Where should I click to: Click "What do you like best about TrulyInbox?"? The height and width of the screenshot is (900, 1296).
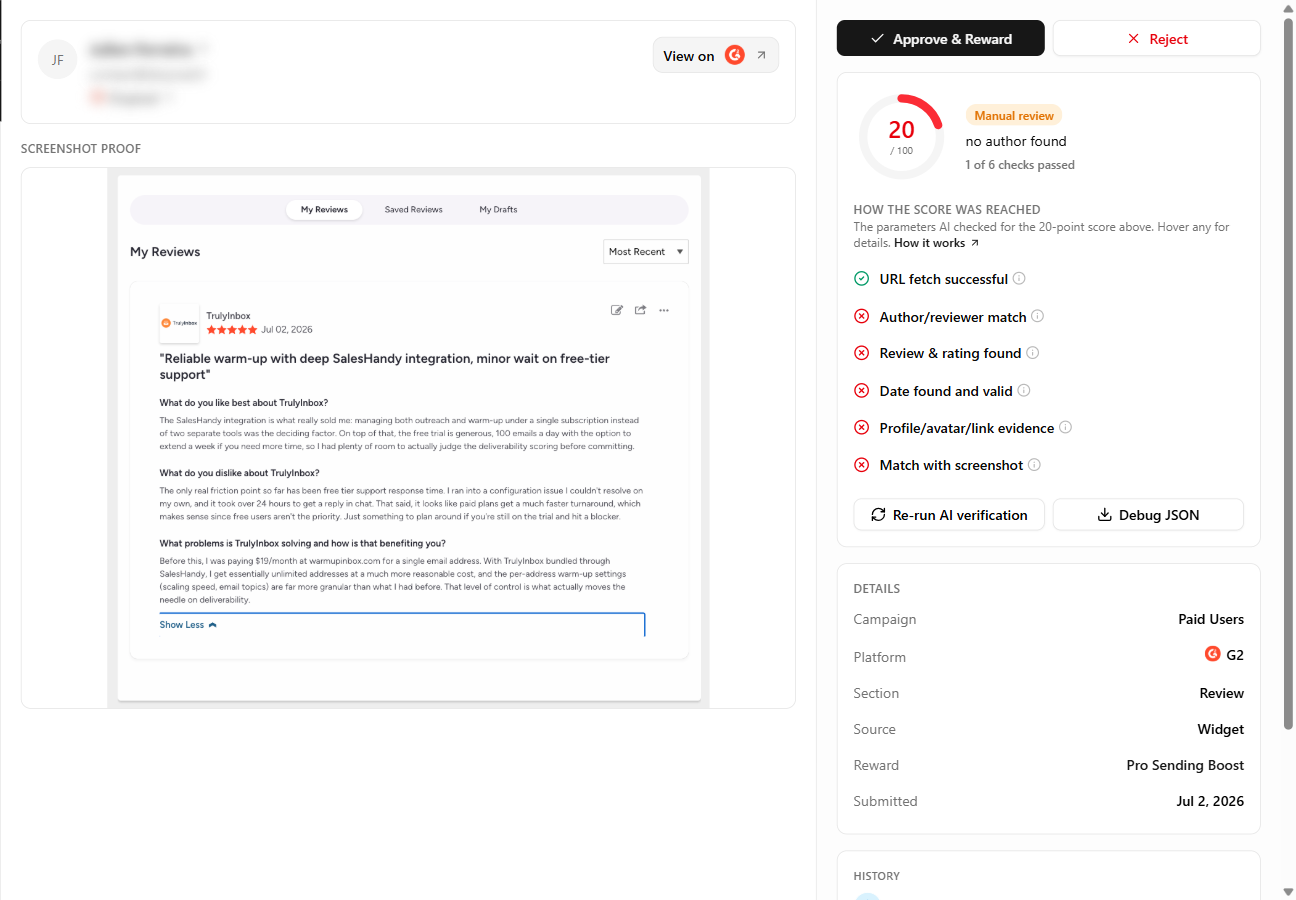click(x=244, y=403)
